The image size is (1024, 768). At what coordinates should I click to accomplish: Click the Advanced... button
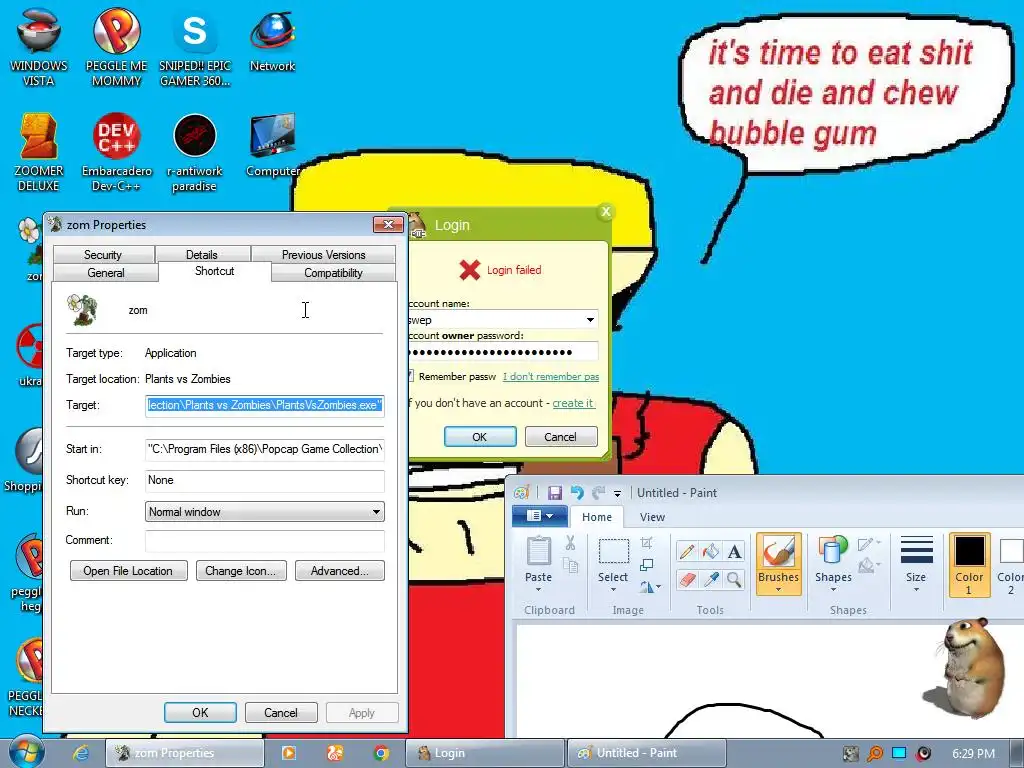point(340,570)
